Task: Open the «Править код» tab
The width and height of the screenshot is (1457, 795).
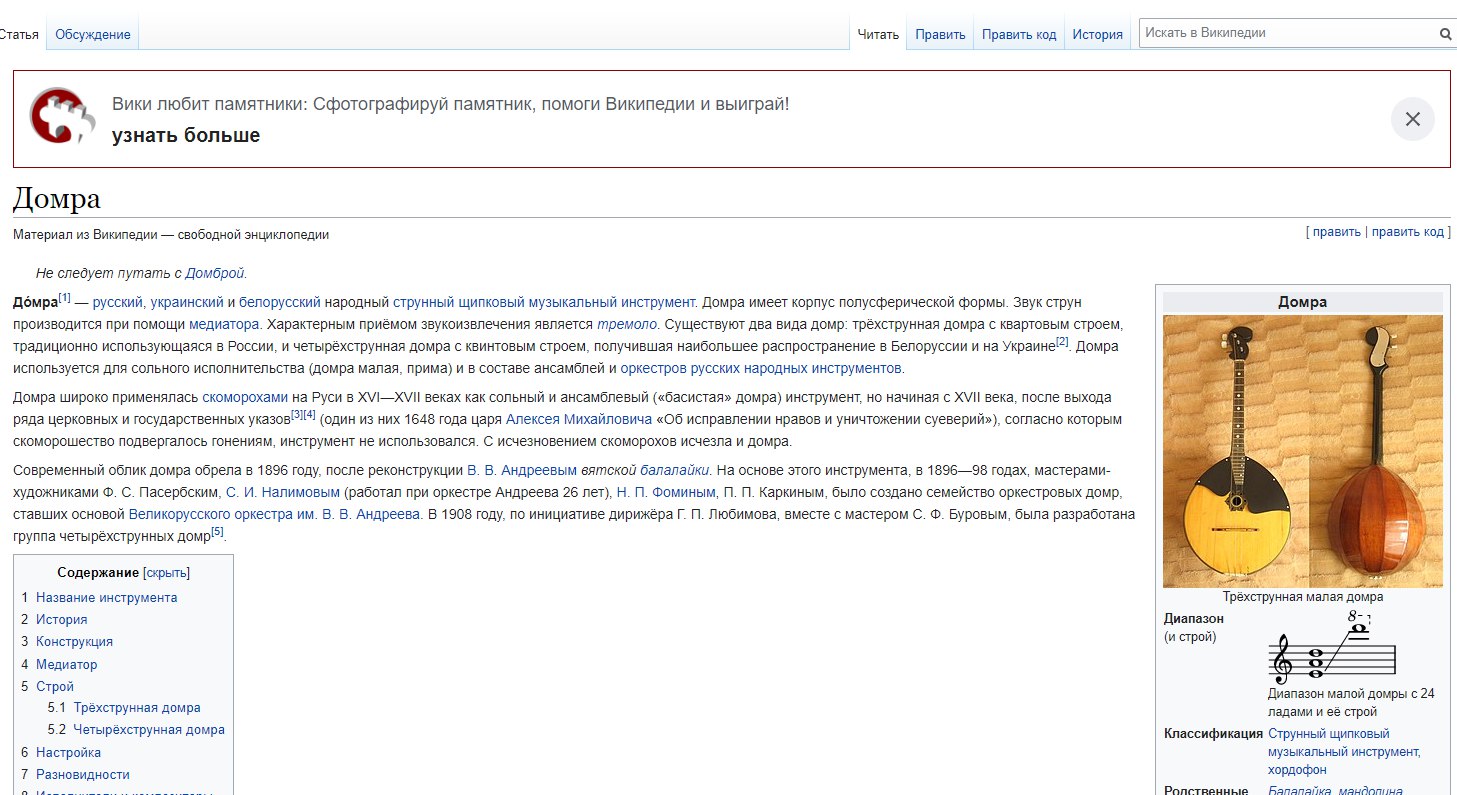Action: click(1019, 34)
